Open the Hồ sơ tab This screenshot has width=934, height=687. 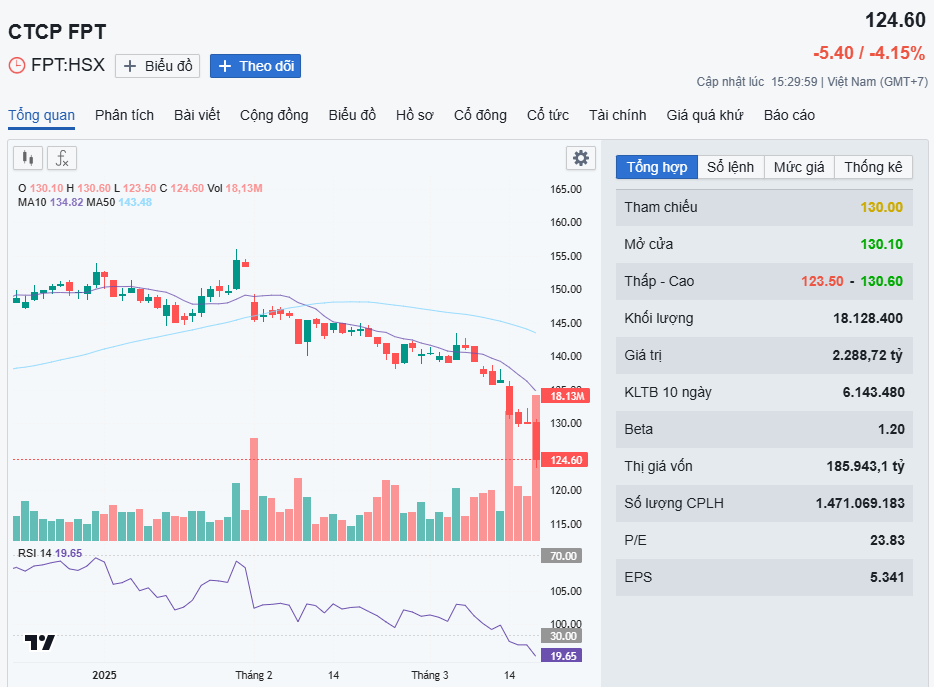pos(415,115)
